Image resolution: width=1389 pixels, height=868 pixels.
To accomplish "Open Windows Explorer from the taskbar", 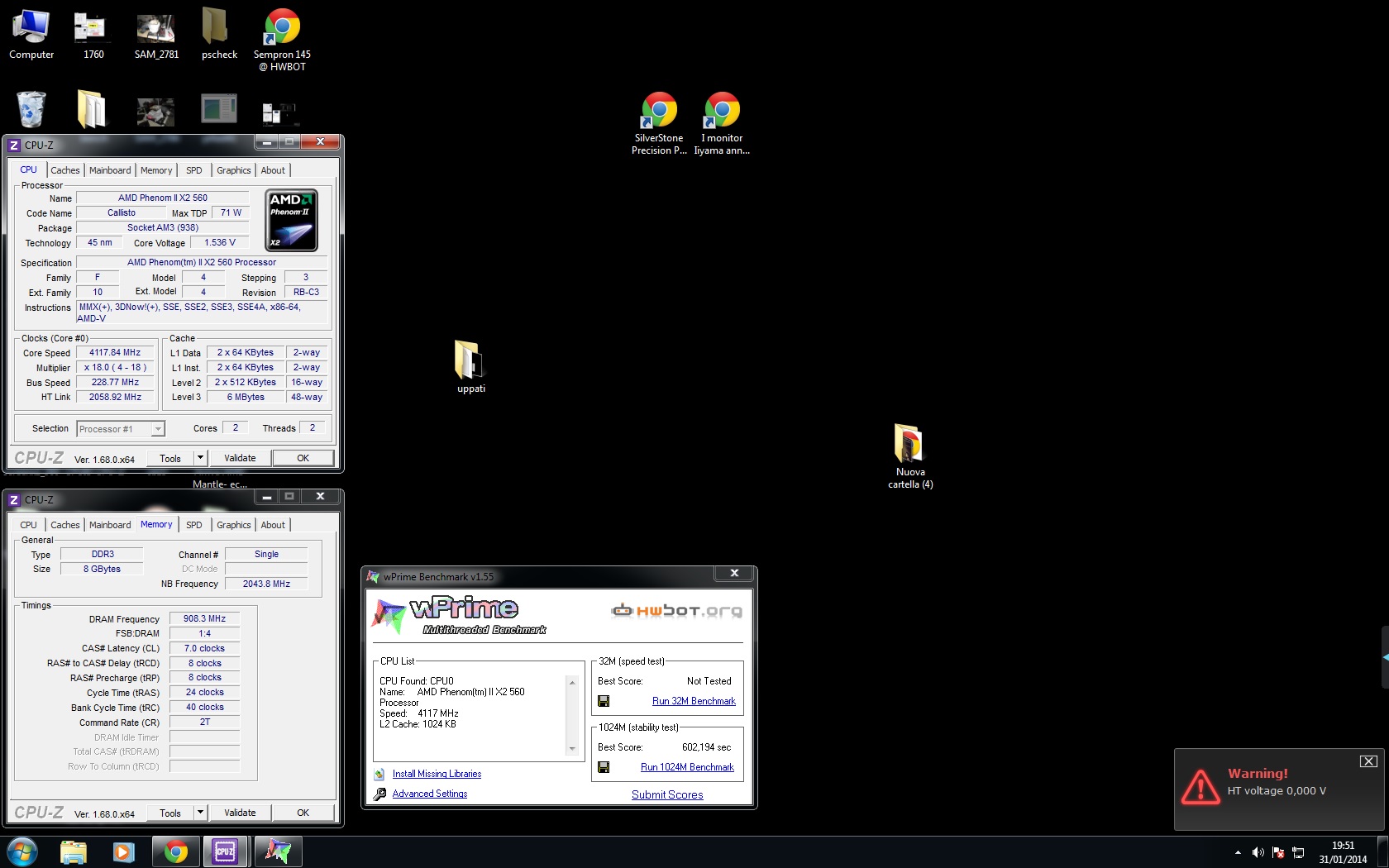I will pos(74,851).
